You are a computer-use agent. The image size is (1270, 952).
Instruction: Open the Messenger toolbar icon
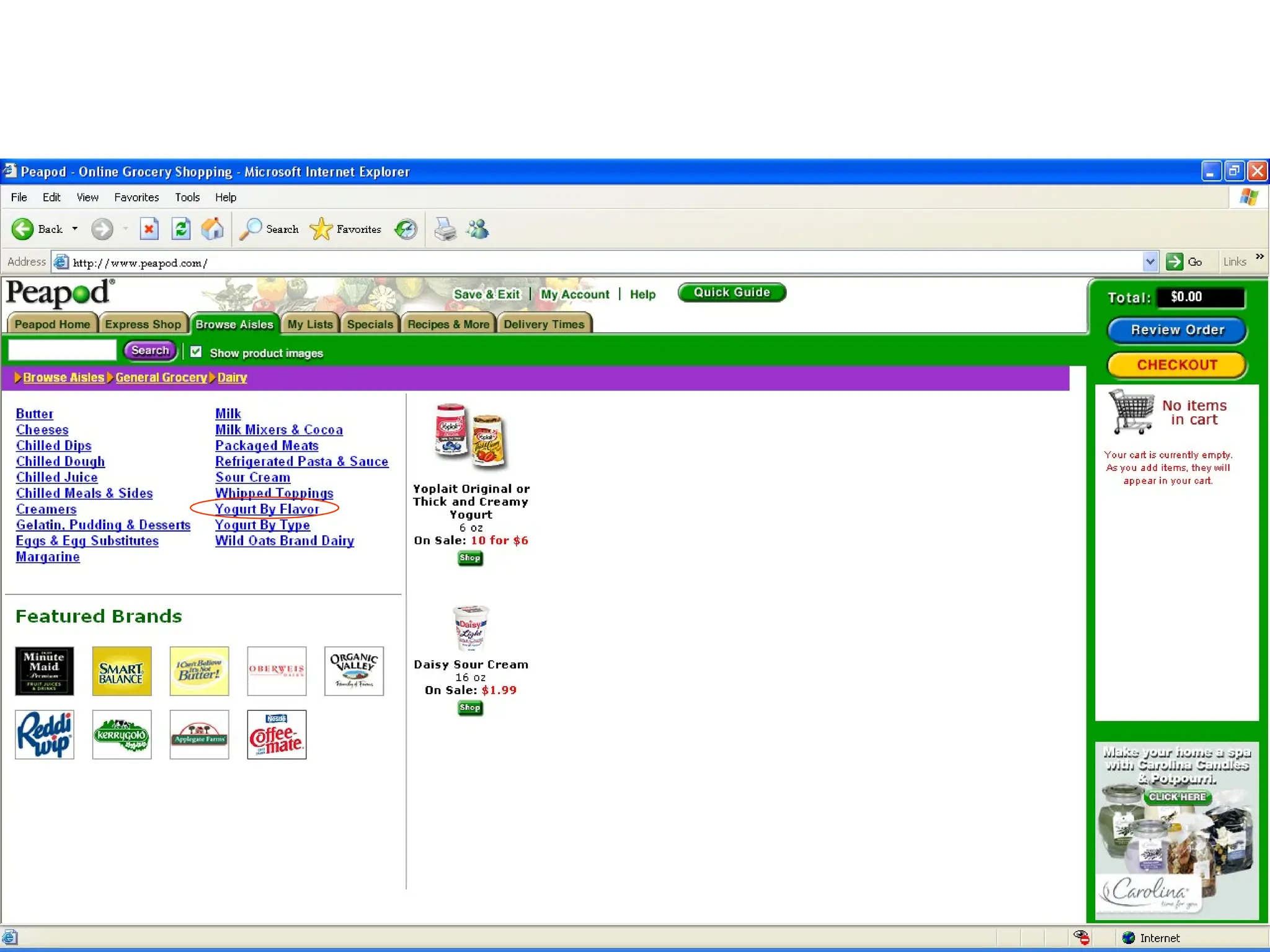(478, 229)
